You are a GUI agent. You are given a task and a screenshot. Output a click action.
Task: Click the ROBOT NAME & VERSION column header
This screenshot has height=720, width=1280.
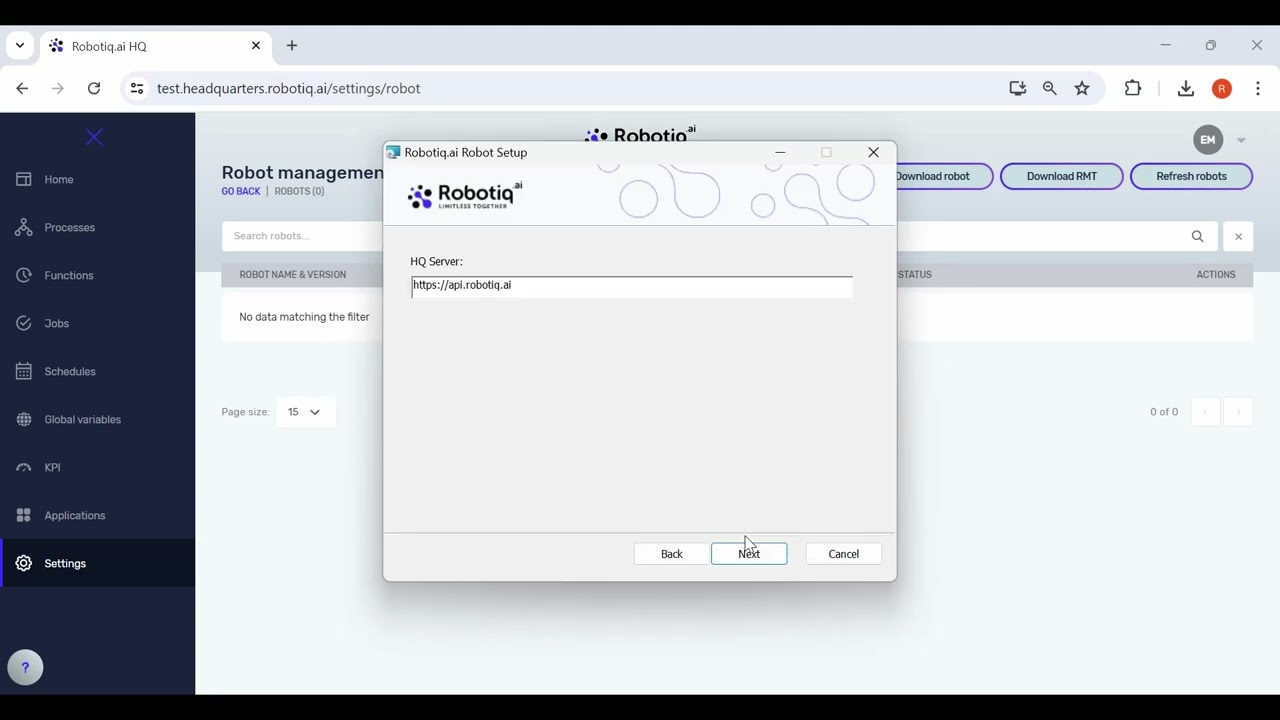(293, 275)
